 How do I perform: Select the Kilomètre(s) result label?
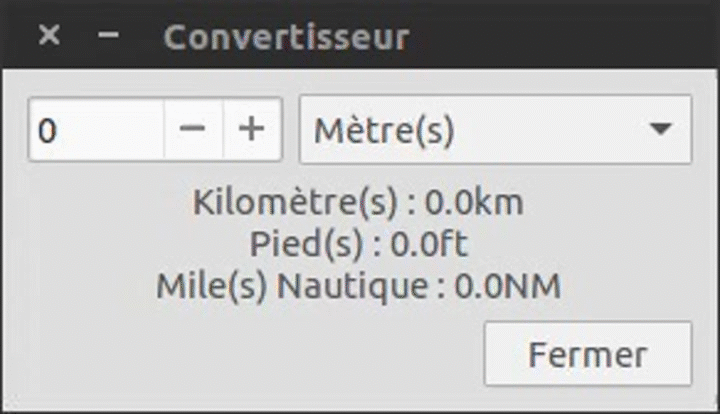pyautogui.click(x=298, y=203)
